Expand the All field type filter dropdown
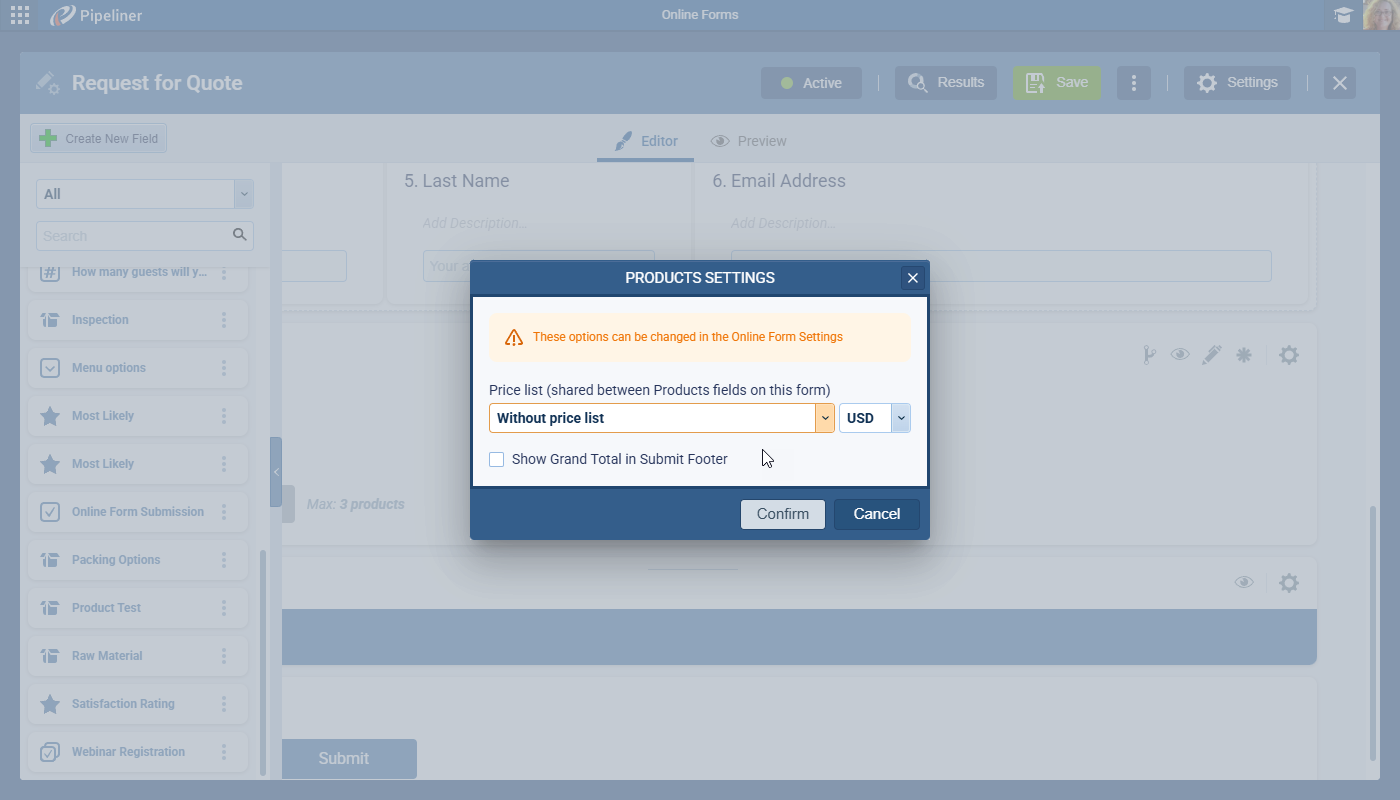 (243, 194)
